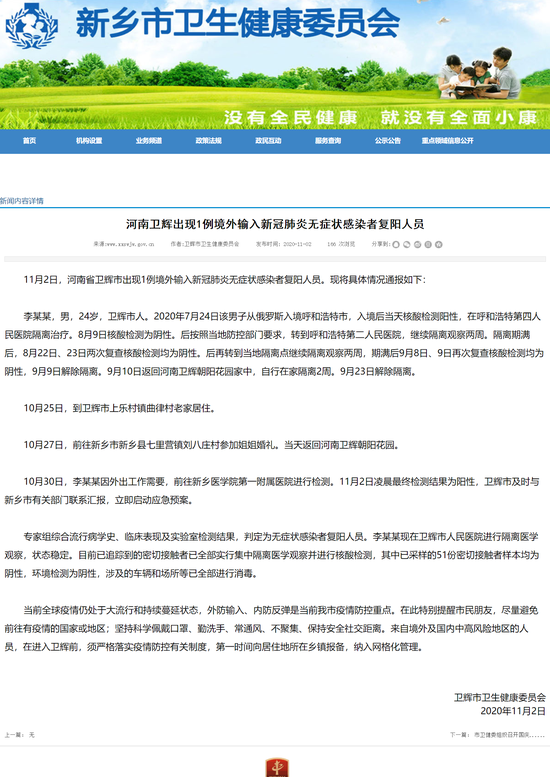
Task: Click the 新闻内容详情 breadcrumb label
Action: tap(22, 201)
